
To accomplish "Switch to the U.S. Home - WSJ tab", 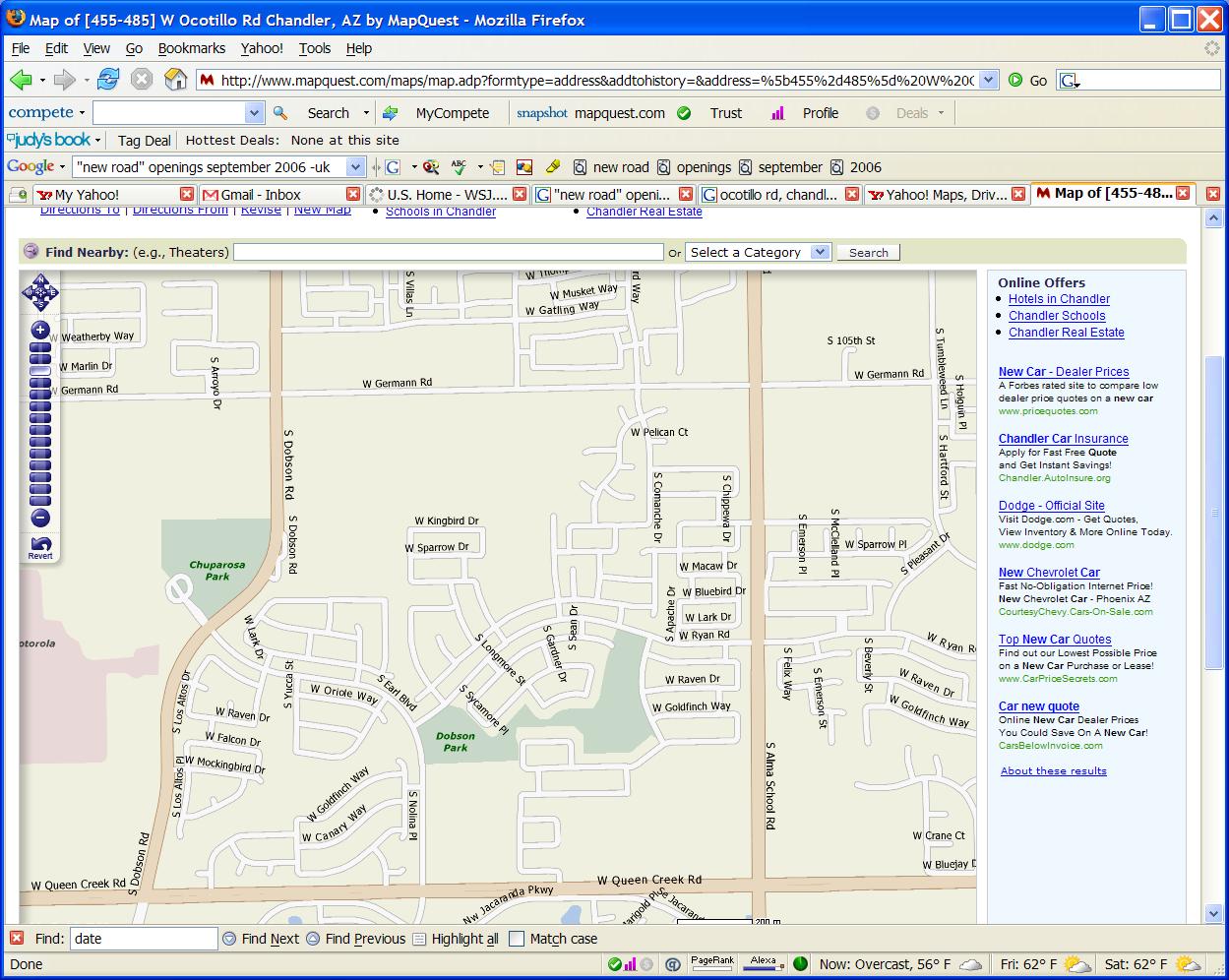I will (x=448, y=195).
